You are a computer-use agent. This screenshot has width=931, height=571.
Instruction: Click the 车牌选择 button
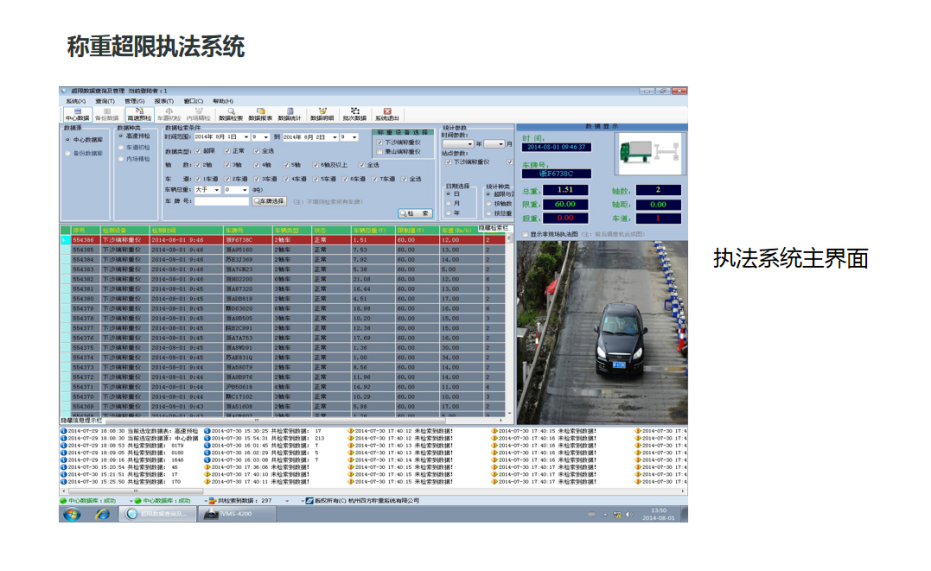coord(270,201)
